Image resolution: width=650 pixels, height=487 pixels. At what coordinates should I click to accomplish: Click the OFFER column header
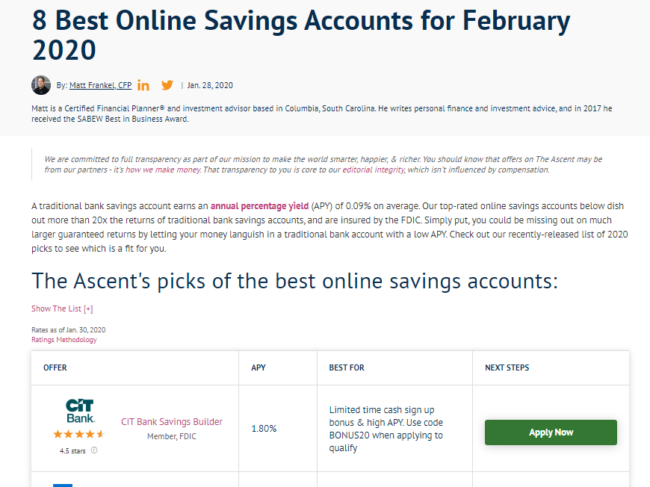click(x=55, y=368)
